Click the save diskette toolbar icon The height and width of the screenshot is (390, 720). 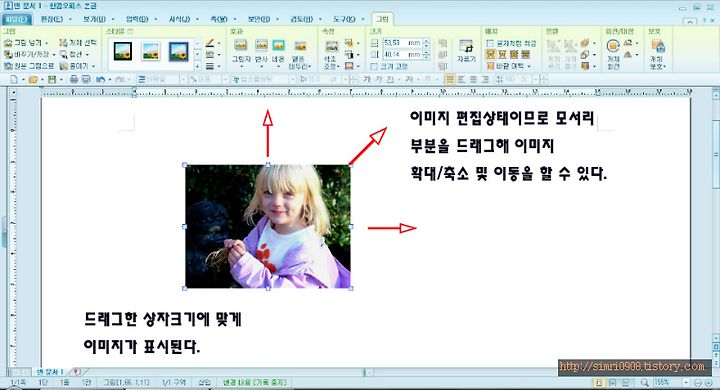point(52,79)
